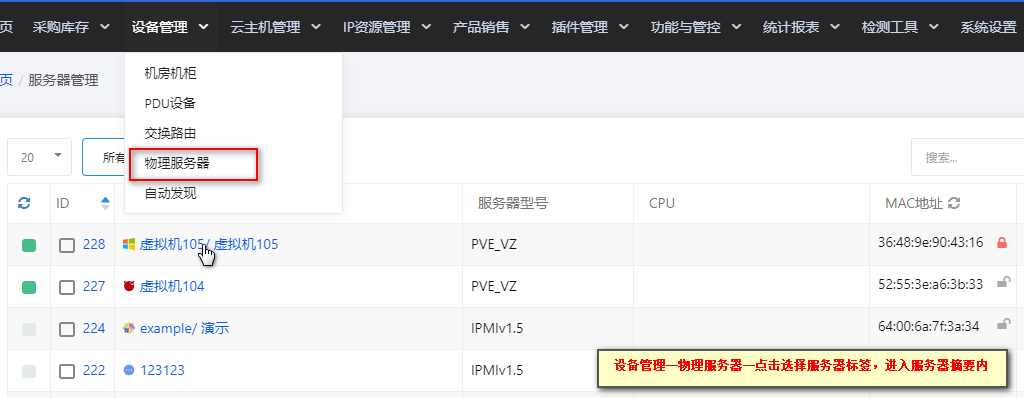Click the unlock icon for 52:55:3e:a6:3b:33

1003,283
